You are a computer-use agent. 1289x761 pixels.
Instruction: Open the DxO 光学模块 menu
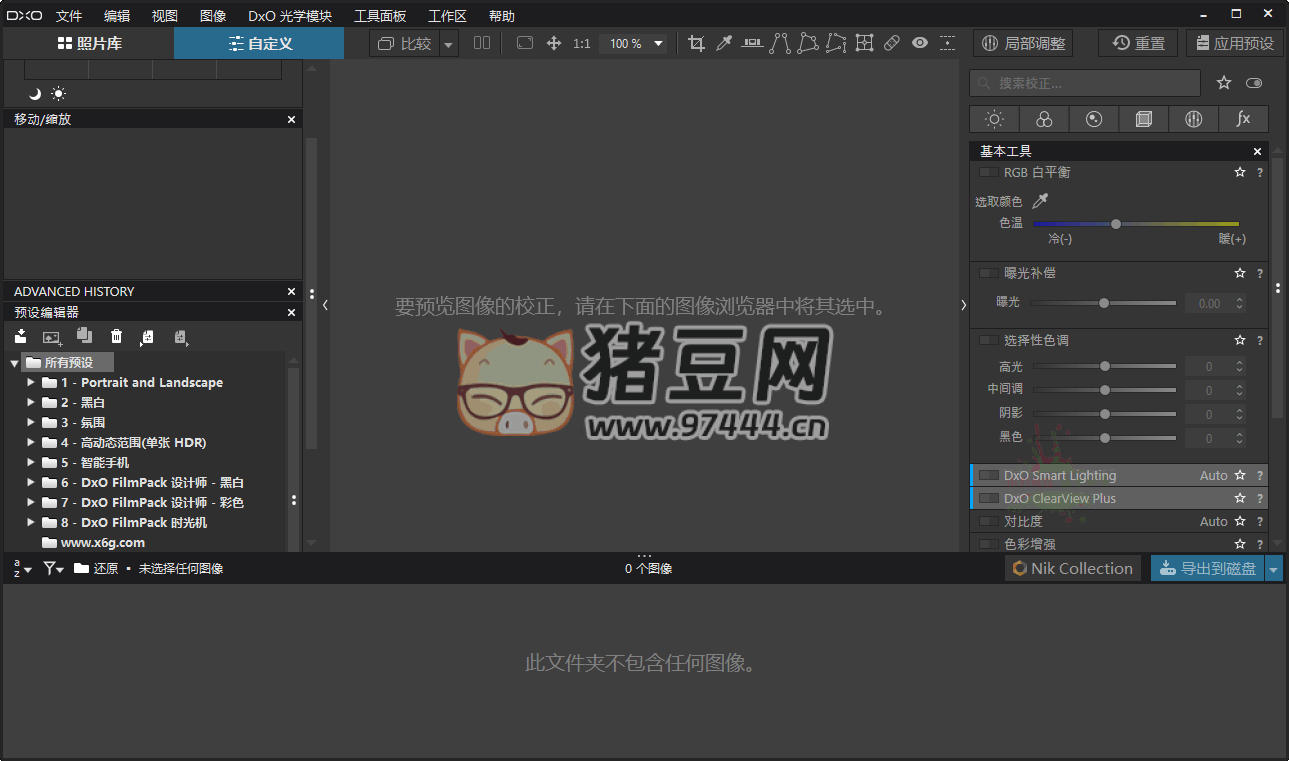(290, 16)
